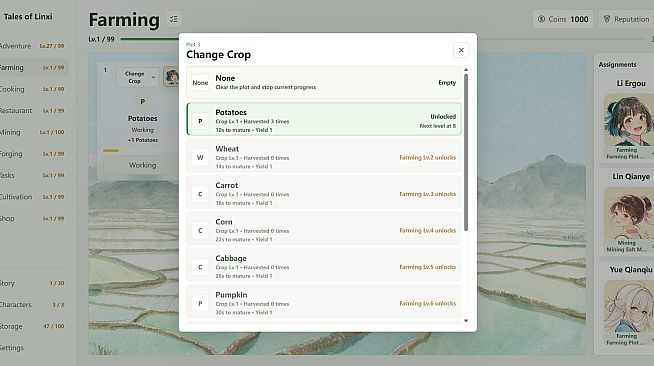Click the Farming level progress bar
The height and width of the screenshot is (366, 654).
(150, 39)
